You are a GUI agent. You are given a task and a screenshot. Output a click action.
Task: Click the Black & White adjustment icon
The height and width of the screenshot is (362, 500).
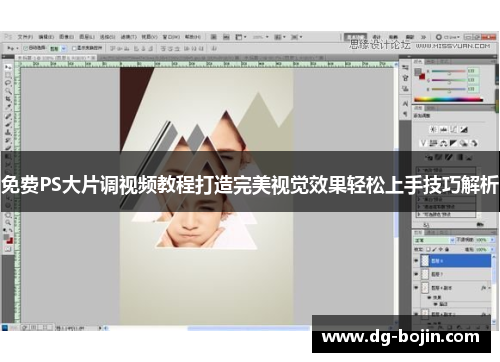(453, 143)
